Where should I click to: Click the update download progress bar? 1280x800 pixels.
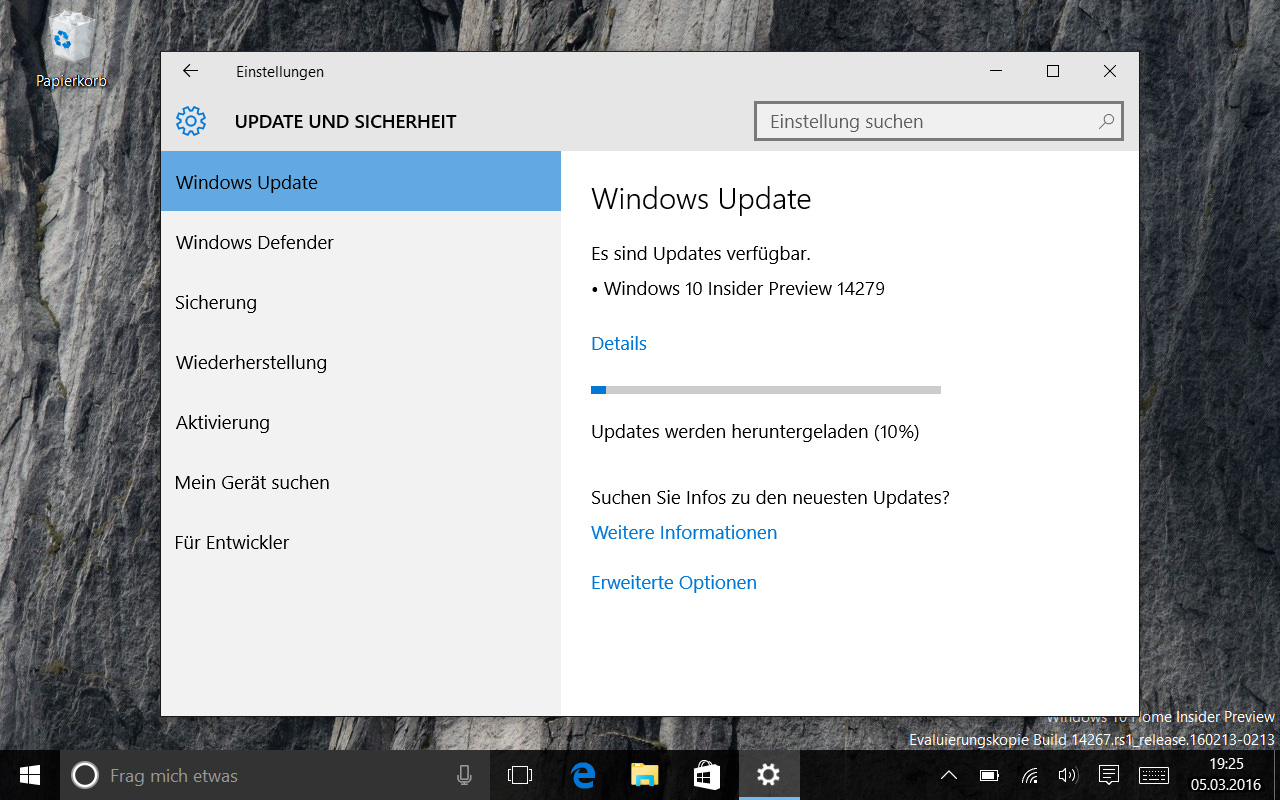(x=766, y=390)
